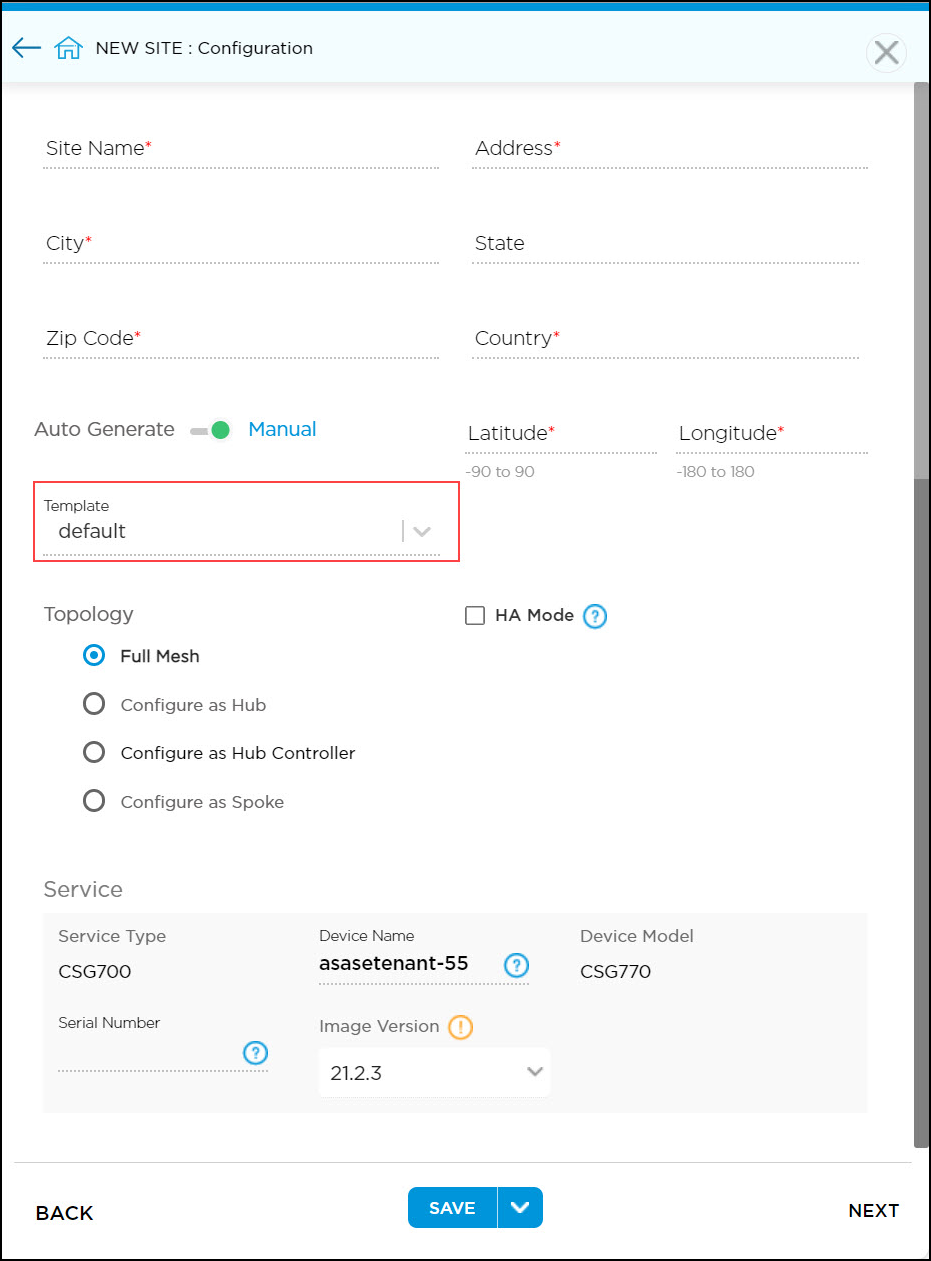This screenshot has height=1261, width=931.
Task: Select the Full Mesh topology
Action: (93, 655)
